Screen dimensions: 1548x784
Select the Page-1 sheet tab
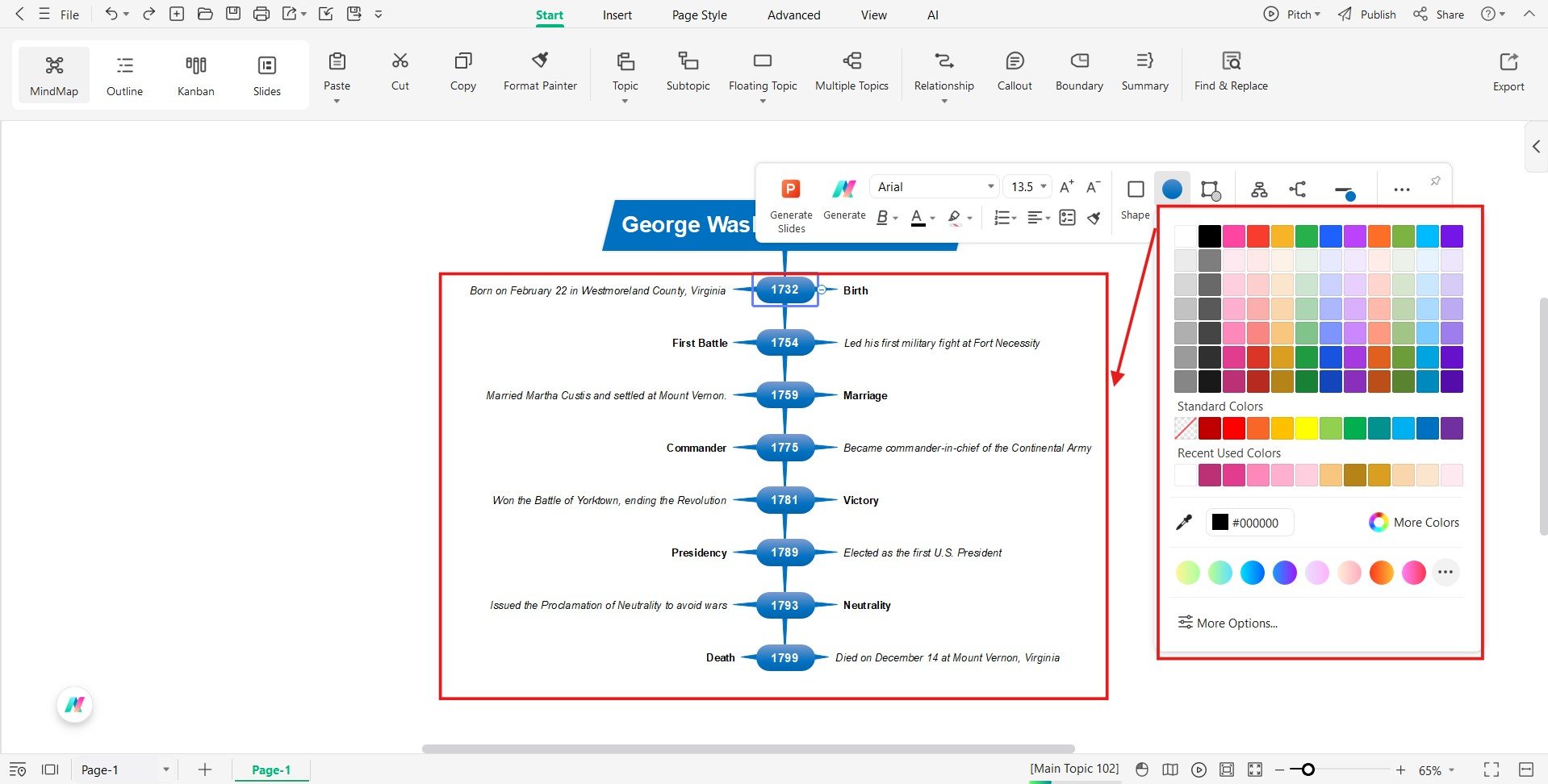(271, 769)
